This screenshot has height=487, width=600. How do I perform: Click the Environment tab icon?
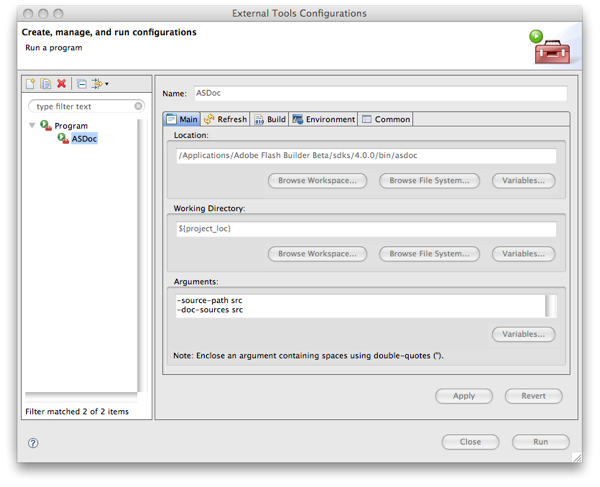tap(297, 119)
